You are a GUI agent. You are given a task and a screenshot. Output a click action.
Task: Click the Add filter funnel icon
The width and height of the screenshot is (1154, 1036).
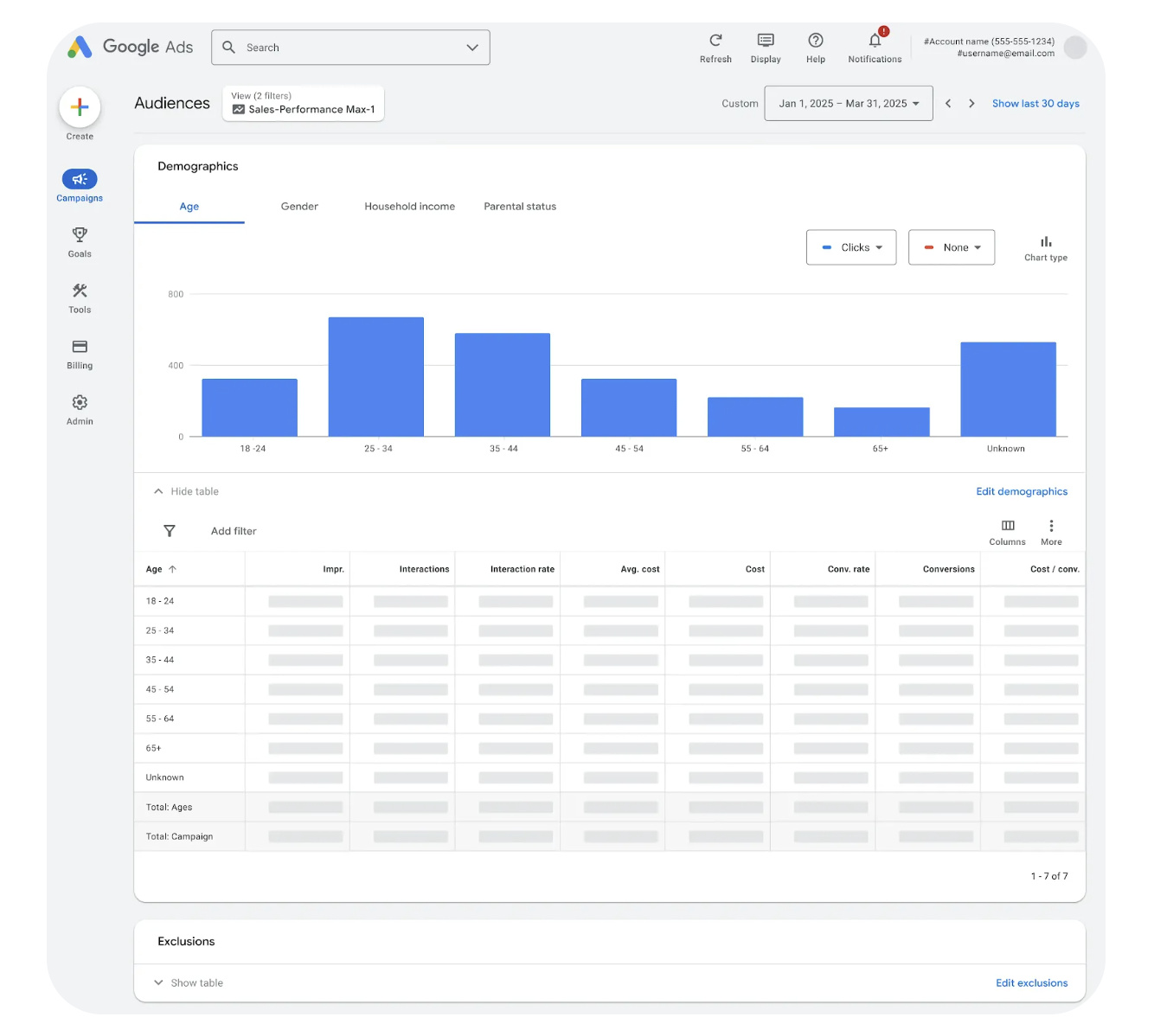(170, 531)
